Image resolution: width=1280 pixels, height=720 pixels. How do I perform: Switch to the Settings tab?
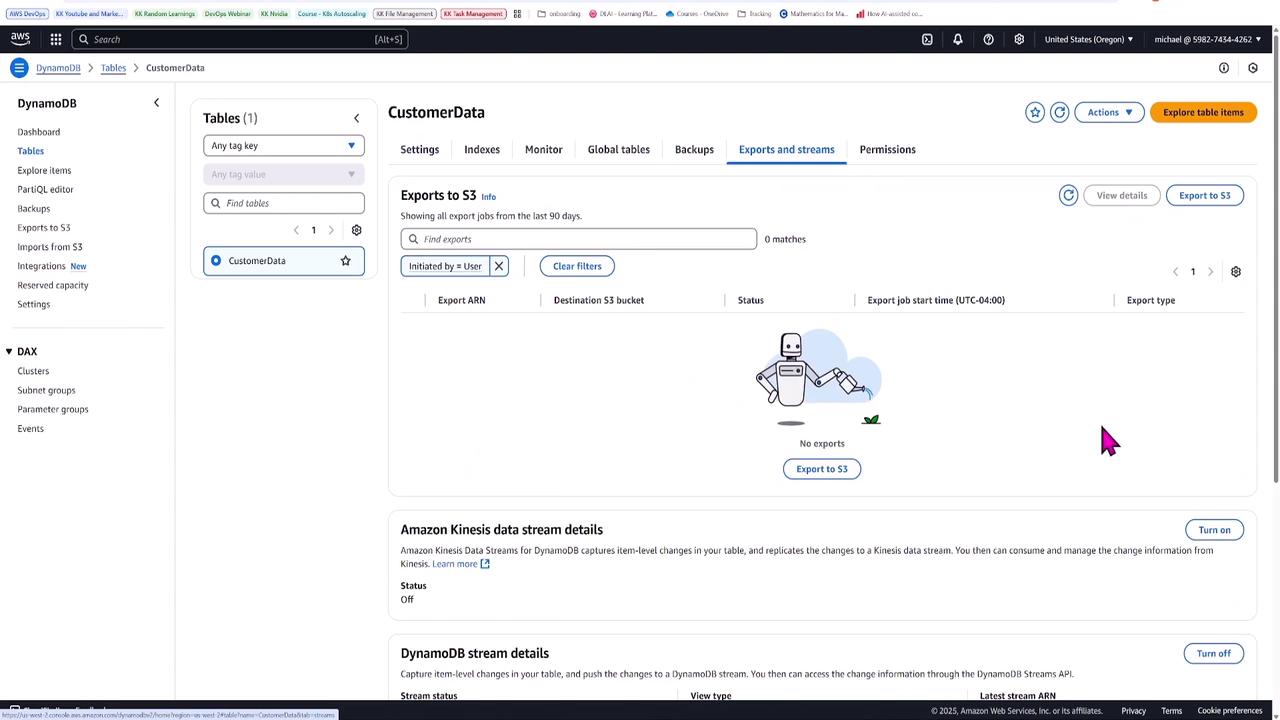point(420,150)
